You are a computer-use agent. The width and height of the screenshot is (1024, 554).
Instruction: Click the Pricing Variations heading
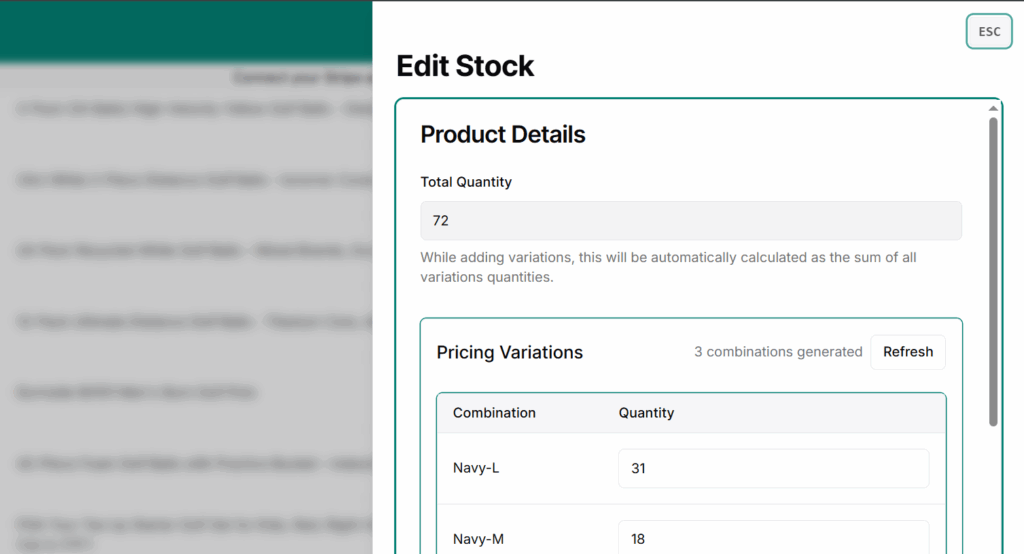[509, 352]
